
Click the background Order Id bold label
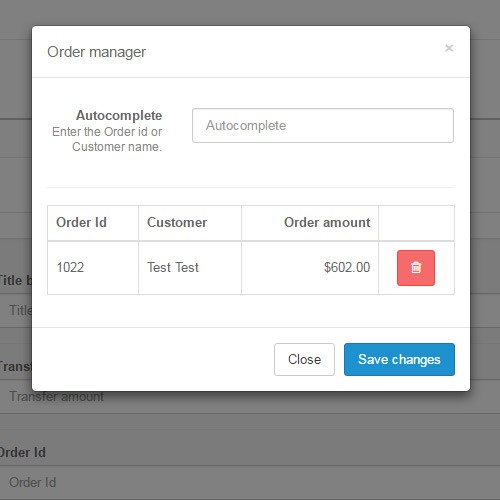pyautogui.click(x=22, y=453)
